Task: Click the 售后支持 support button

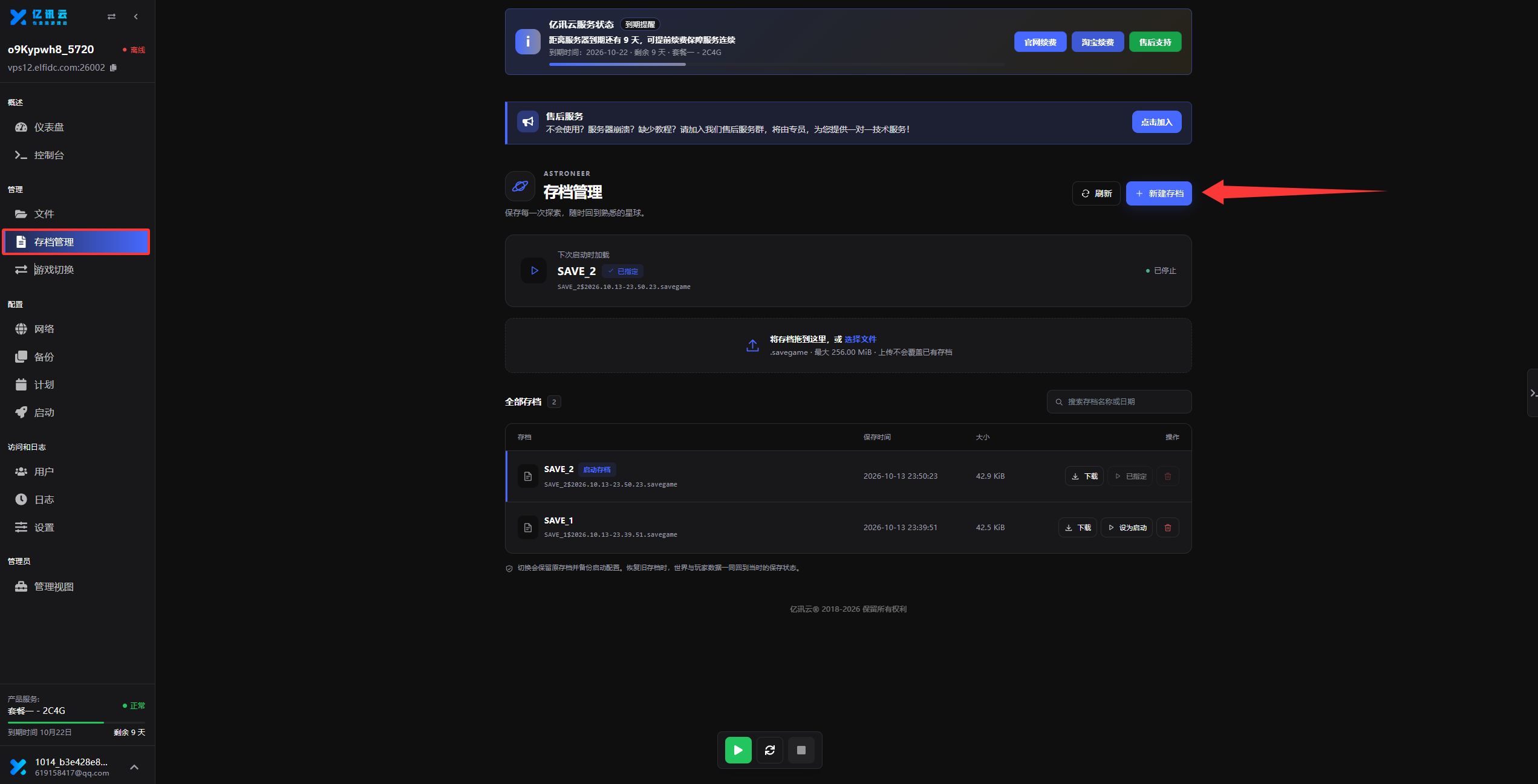Action: [1155, 42]
